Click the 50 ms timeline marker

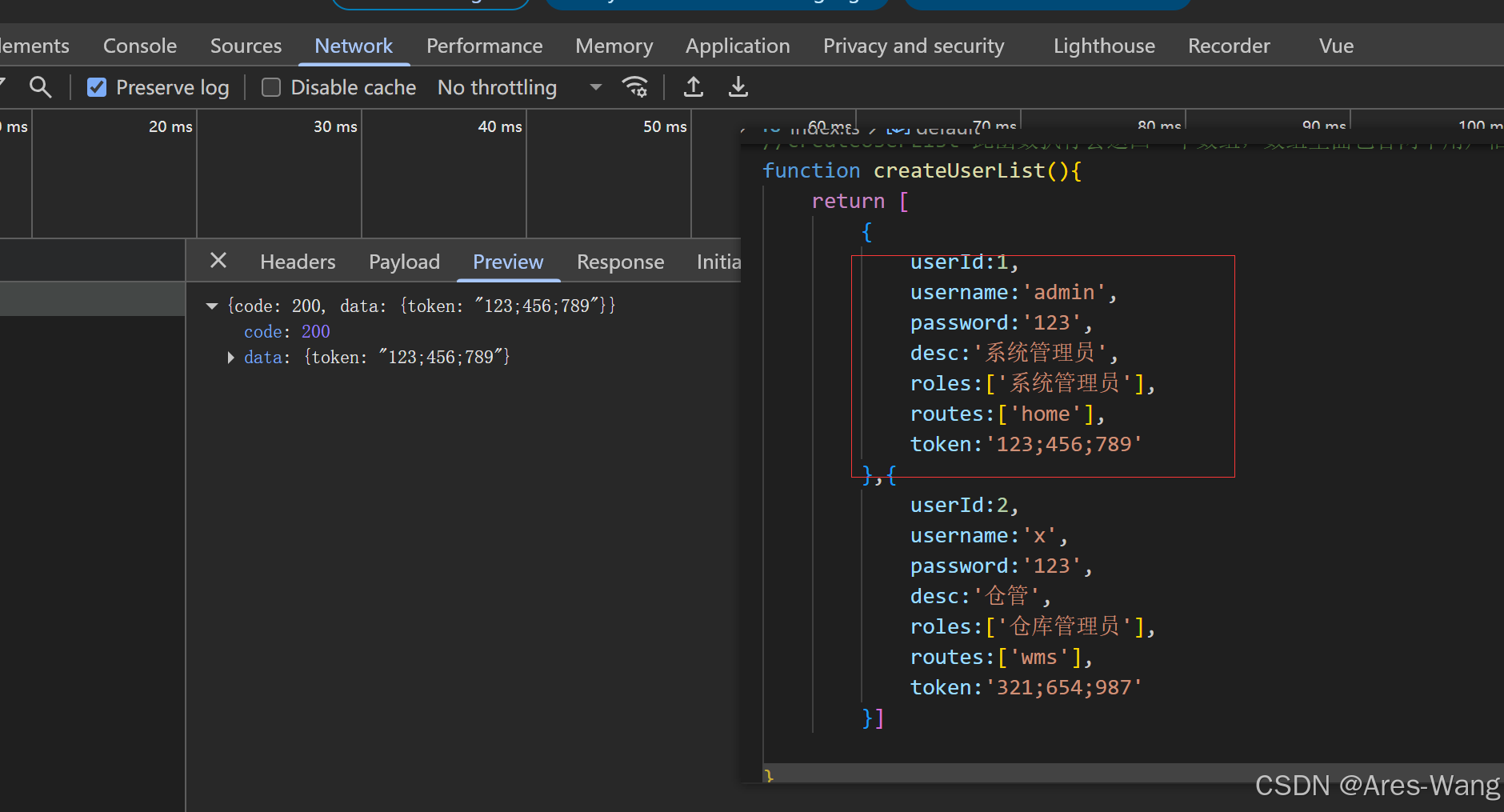coord(665,126)
